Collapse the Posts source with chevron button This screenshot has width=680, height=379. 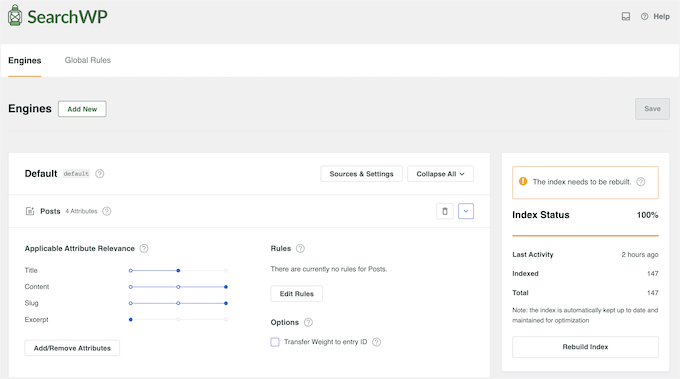click(x=466, y=211)
